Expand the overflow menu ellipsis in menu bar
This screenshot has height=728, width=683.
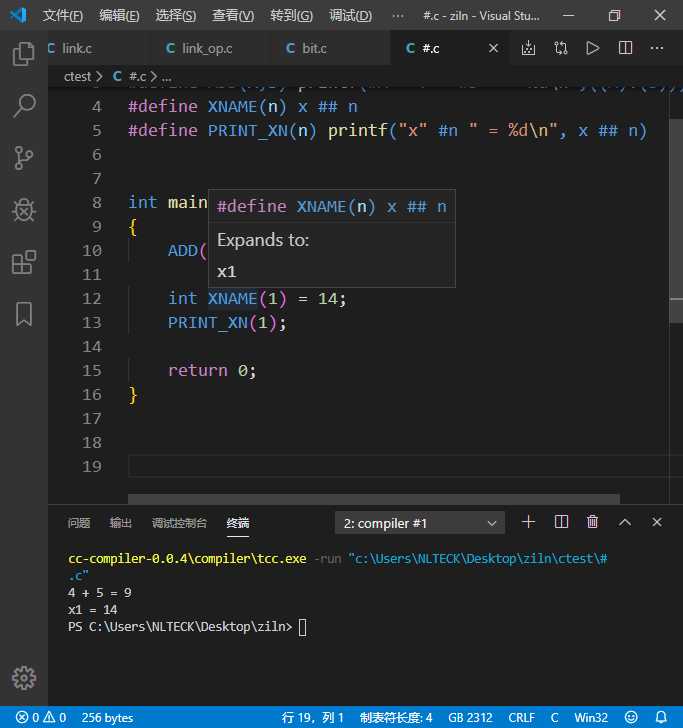(398, 16)
